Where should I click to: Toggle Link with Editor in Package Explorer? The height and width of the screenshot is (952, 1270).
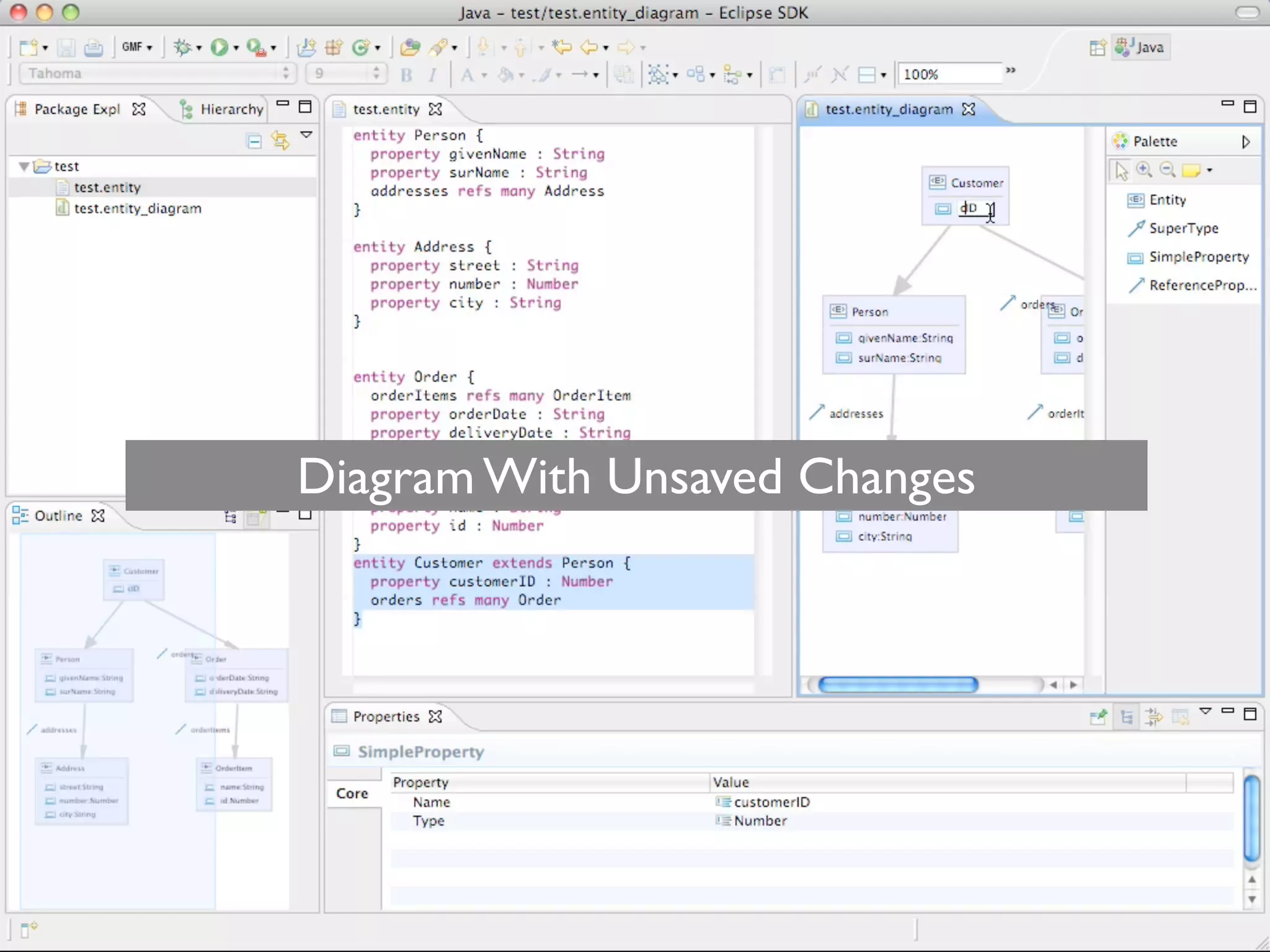pos(280,141)
